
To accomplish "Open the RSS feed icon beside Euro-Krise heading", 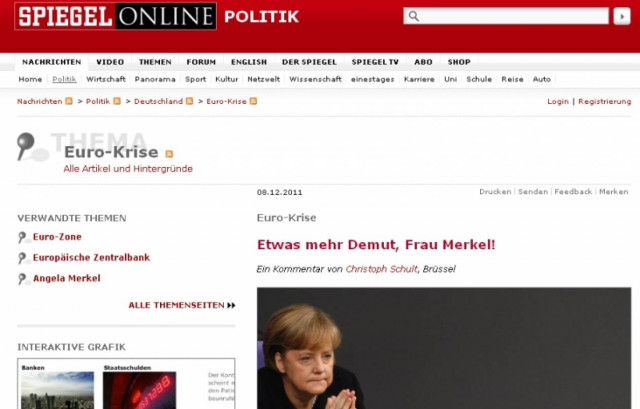I will [169, 153].
